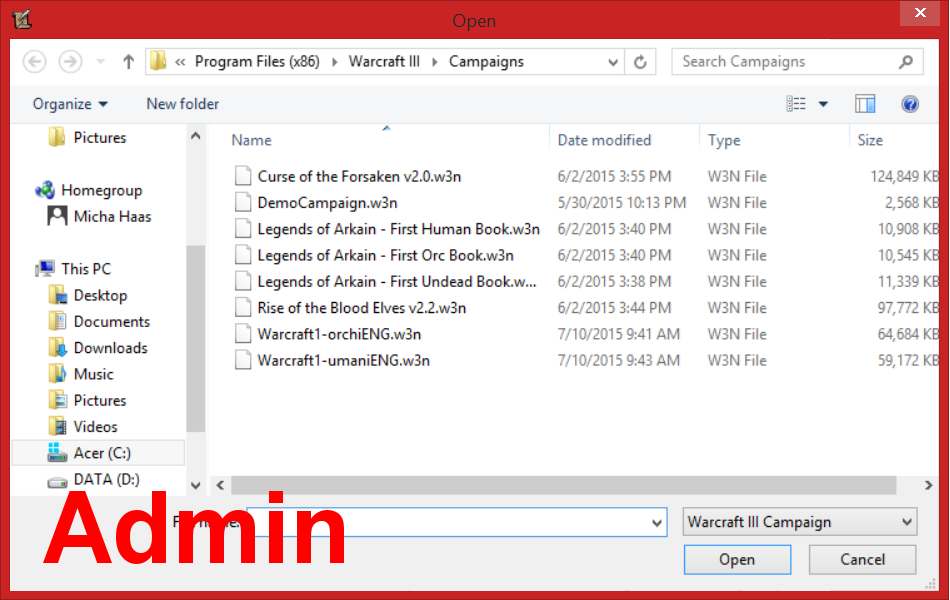Click the Cancel button
Screen dimensions: 950x600
click(862, 559)
